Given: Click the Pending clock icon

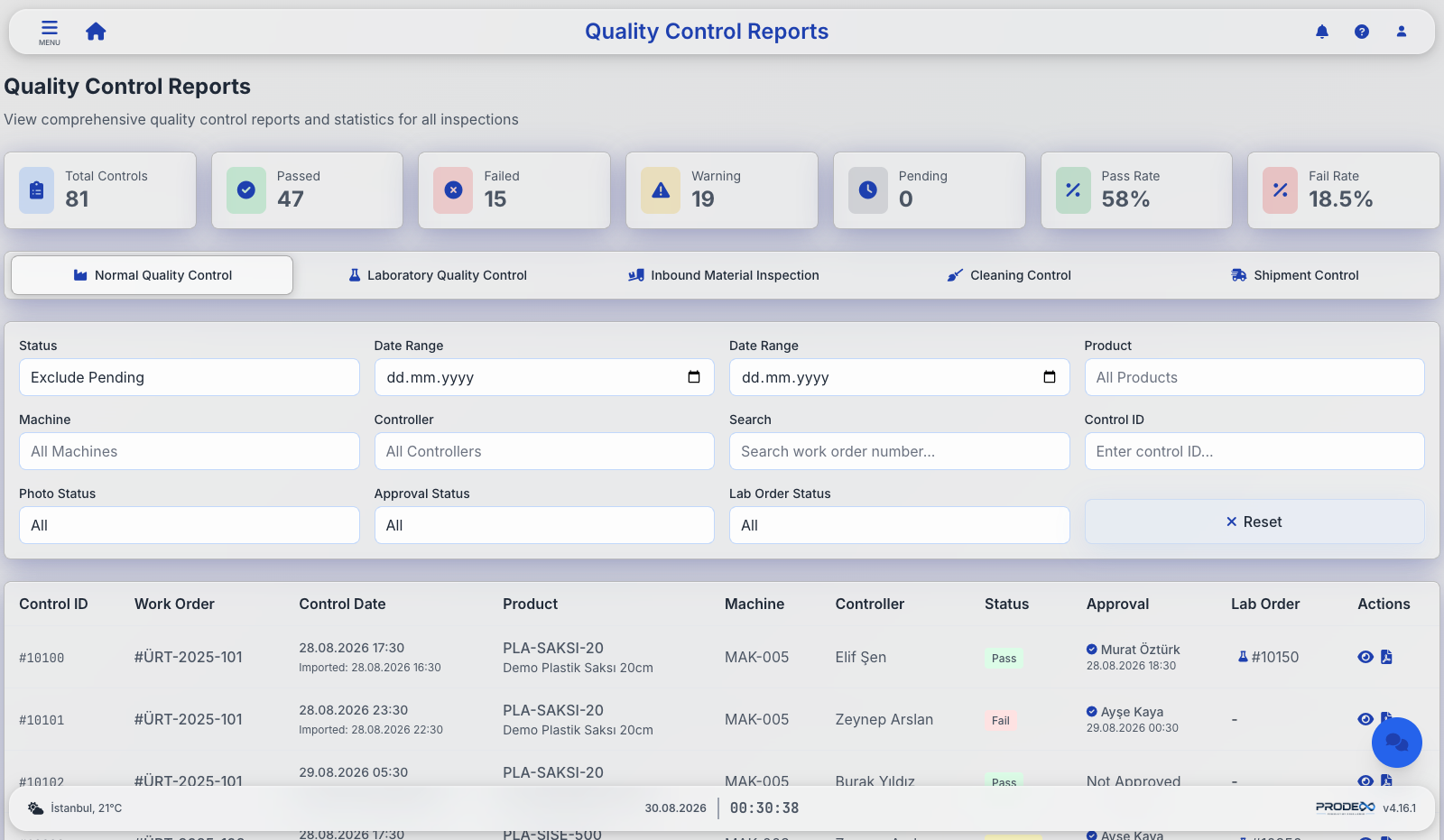Looking at the screenshot, I should click(x=867, y=190).
